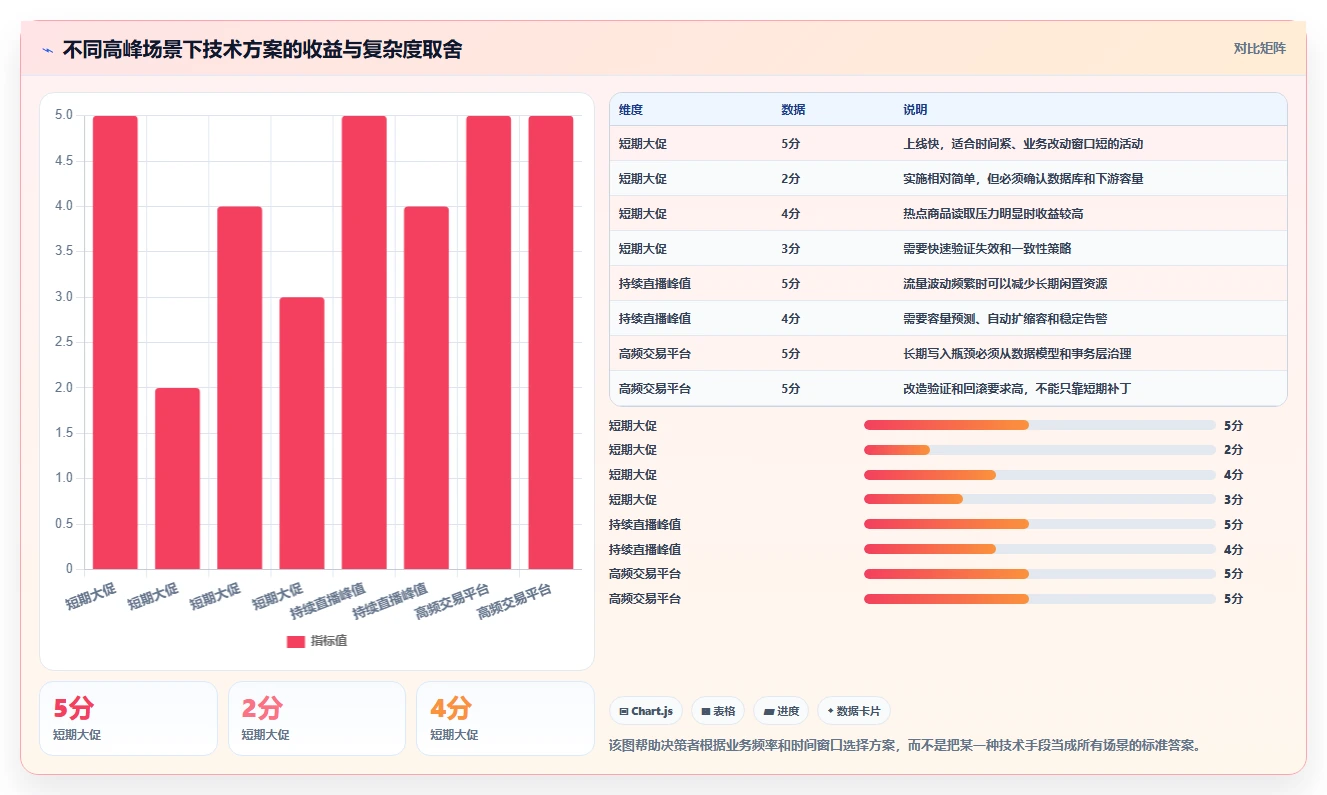Select the Chart.js tag chip
Screen dimensions: 1327x795
(646, 711)
